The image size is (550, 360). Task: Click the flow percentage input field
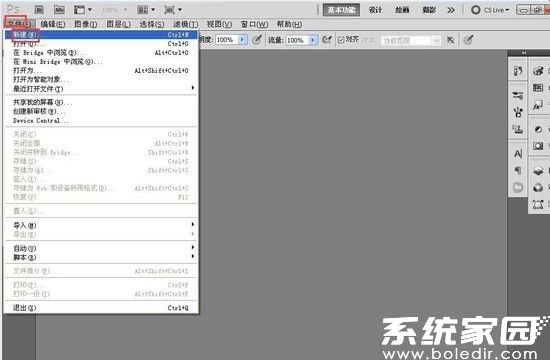(x=298, y=40)
